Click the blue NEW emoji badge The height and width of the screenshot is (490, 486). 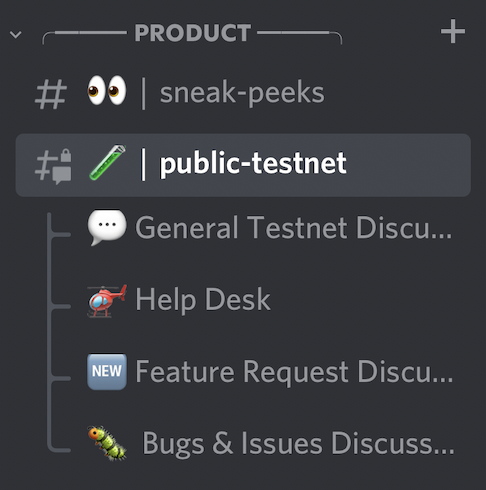pyautogui.click(x=107, y=372)
